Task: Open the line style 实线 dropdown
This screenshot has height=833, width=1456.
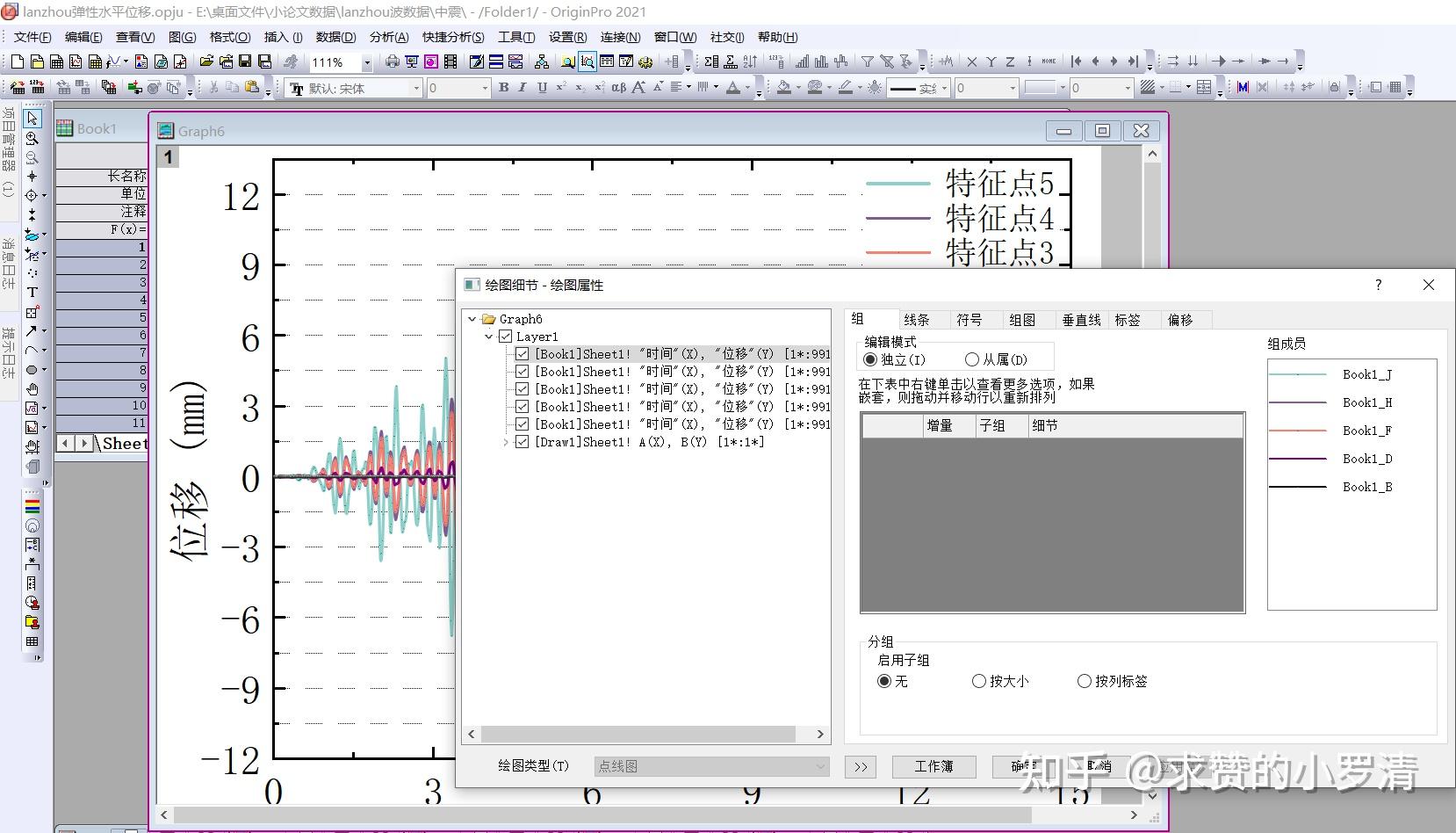Action: coord(944,88)
